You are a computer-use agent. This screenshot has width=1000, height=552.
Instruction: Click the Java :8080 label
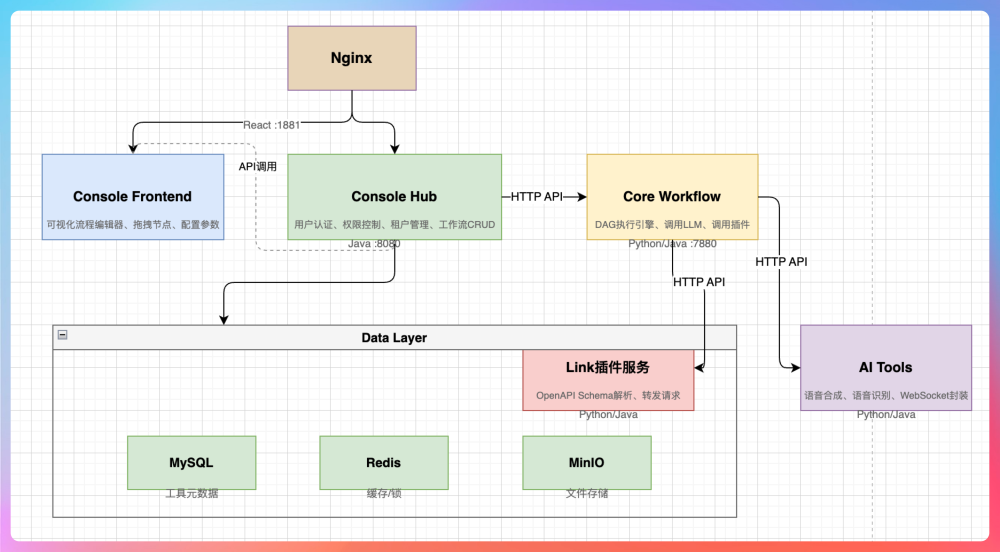tap(374, 243)
